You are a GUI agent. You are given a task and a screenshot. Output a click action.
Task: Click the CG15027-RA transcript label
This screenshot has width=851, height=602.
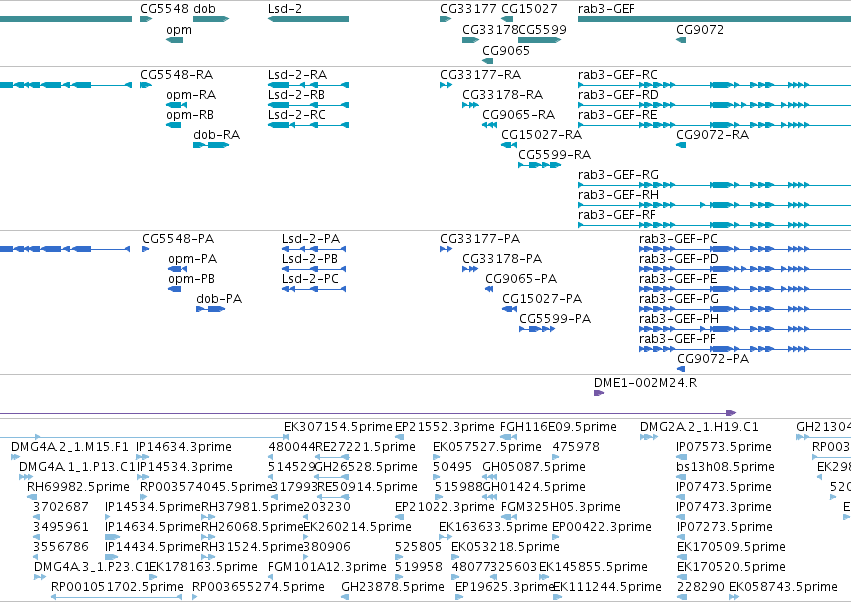pyautogui.click(x=542, y=135)
